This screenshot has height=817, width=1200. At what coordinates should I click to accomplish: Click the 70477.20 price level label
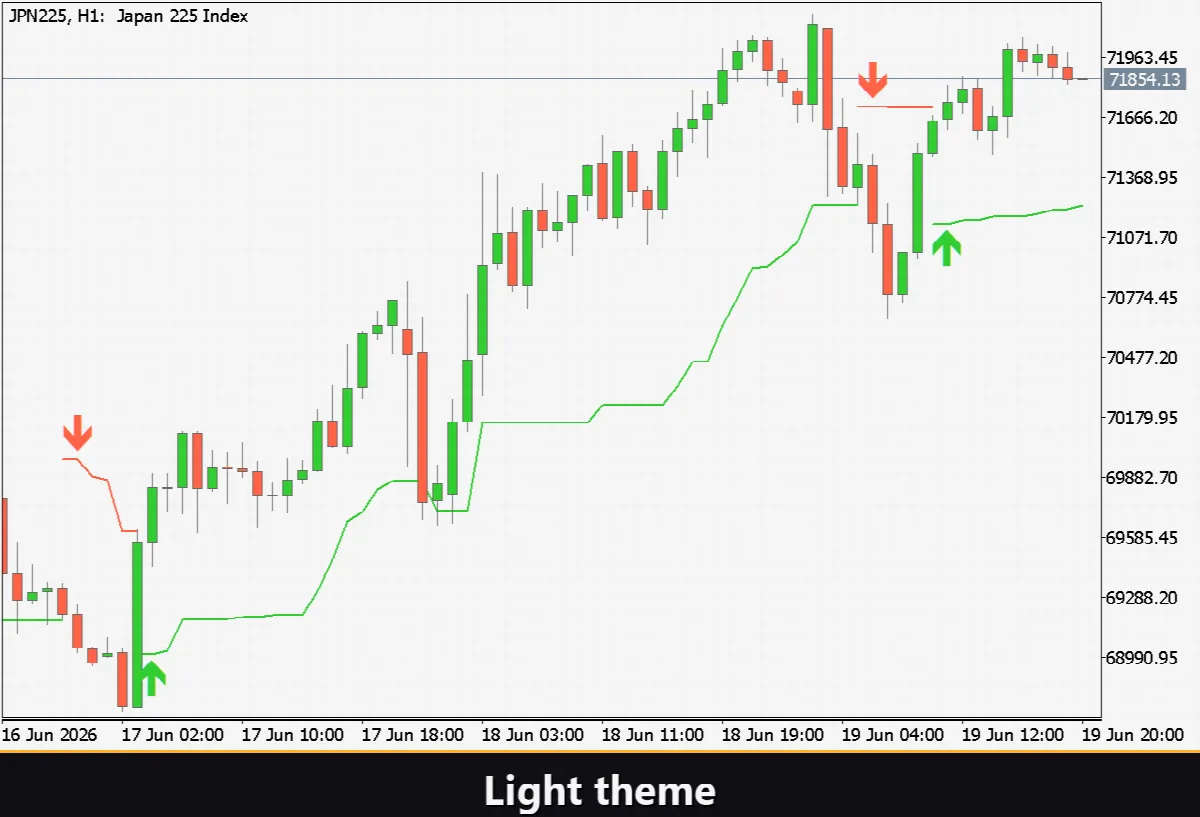click(1142, 357)
